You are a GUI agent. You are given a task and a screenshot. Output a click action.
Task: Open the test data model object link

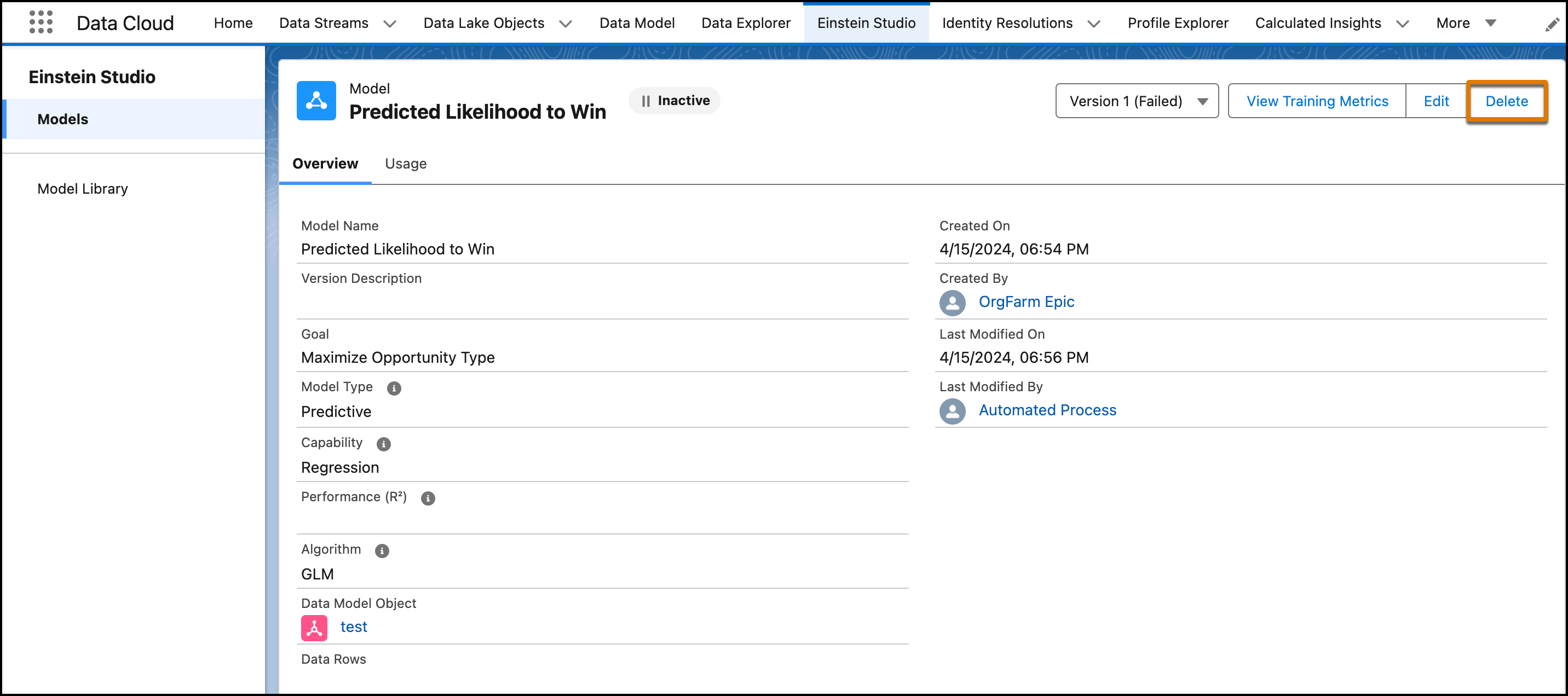point(354,627)
